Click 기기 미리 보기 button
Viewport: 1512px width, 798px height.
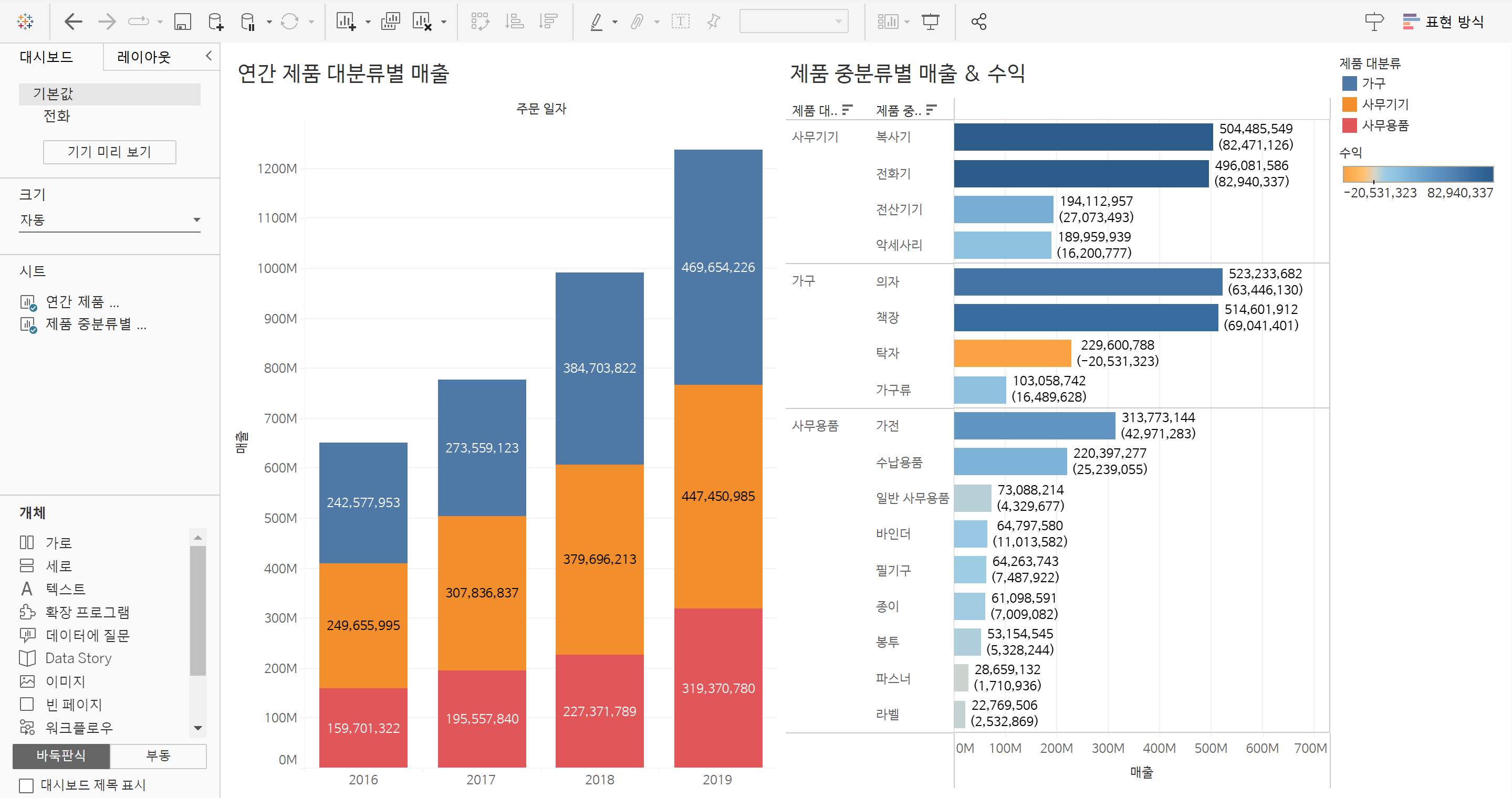[x=109, y=152]
